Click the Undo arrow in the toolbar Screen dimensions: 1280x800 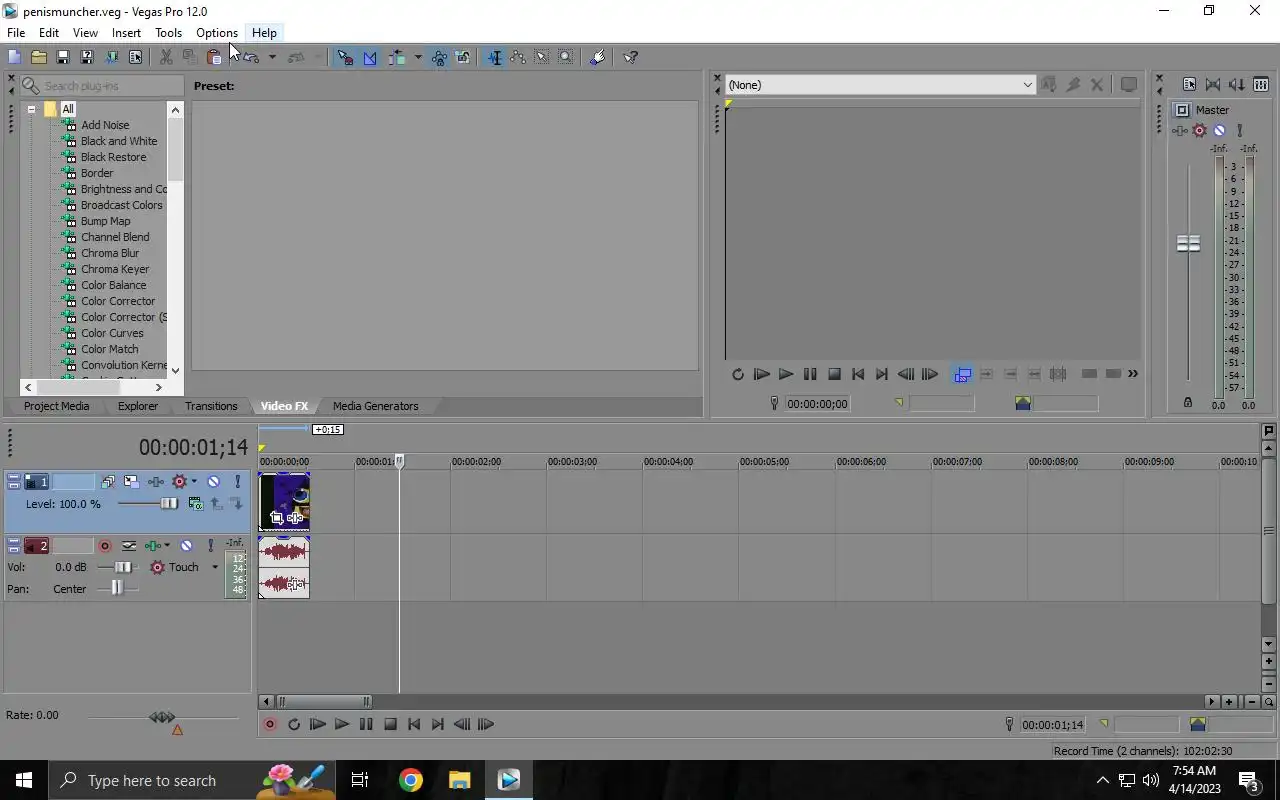point(251,57)
